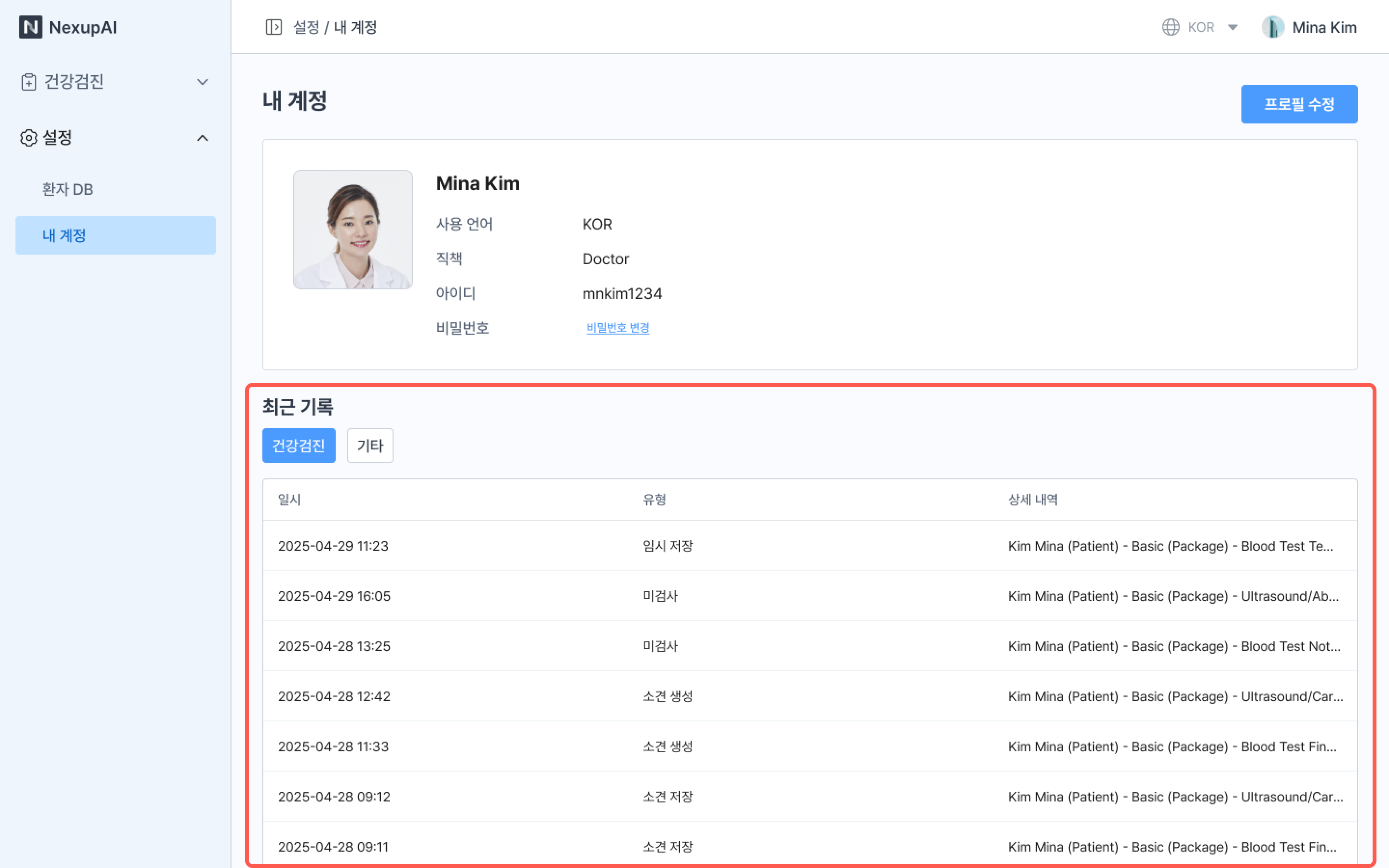Open the KOR language dropdown arrow
The image size is (1389, 868).
click(x=1232, y=27)
